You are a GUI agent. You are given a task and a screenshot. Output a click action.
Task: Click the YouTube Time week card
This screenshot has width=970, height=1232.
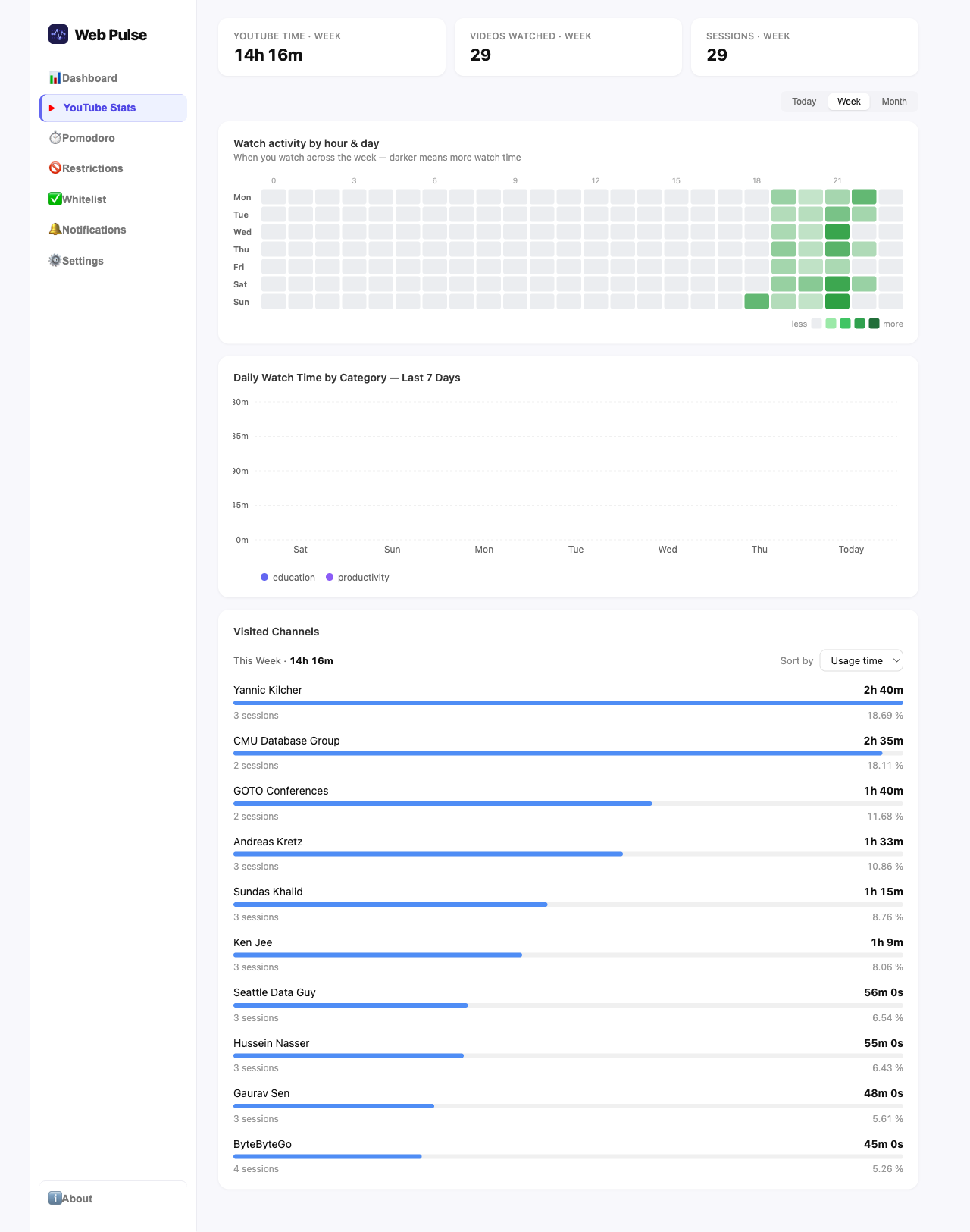tap(332, 47)
